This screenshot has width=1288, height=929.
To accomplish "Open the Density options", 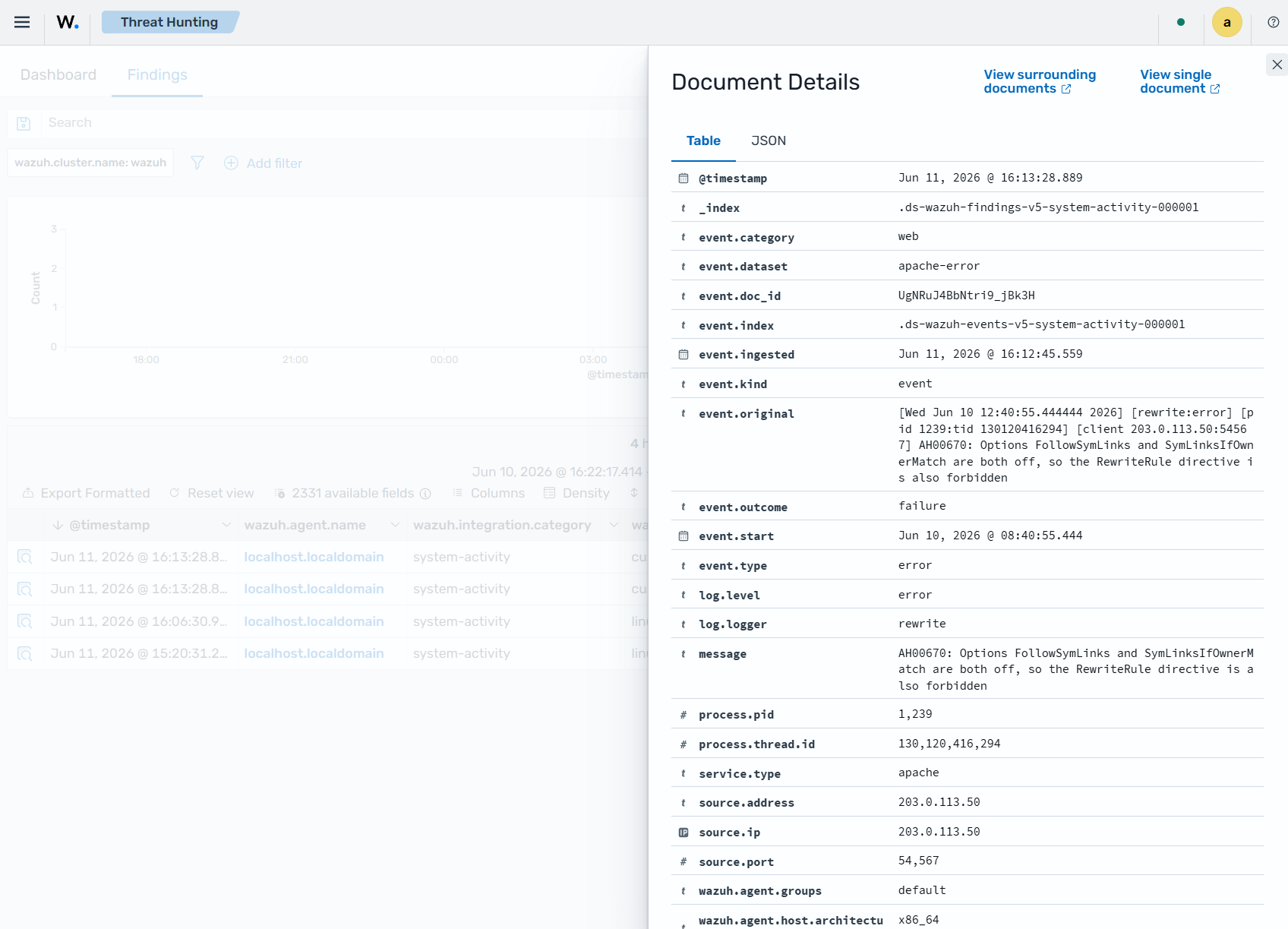I will tap(577, 493).
